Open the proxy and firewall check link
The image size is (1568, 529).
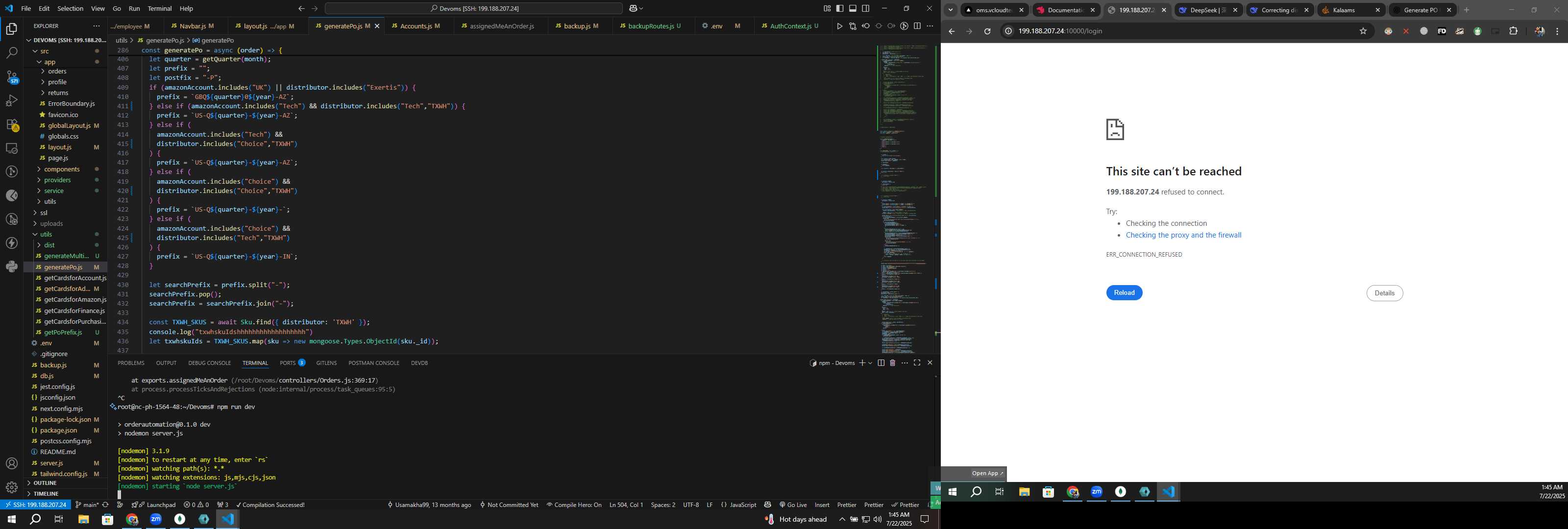[x=1183, y=235]
